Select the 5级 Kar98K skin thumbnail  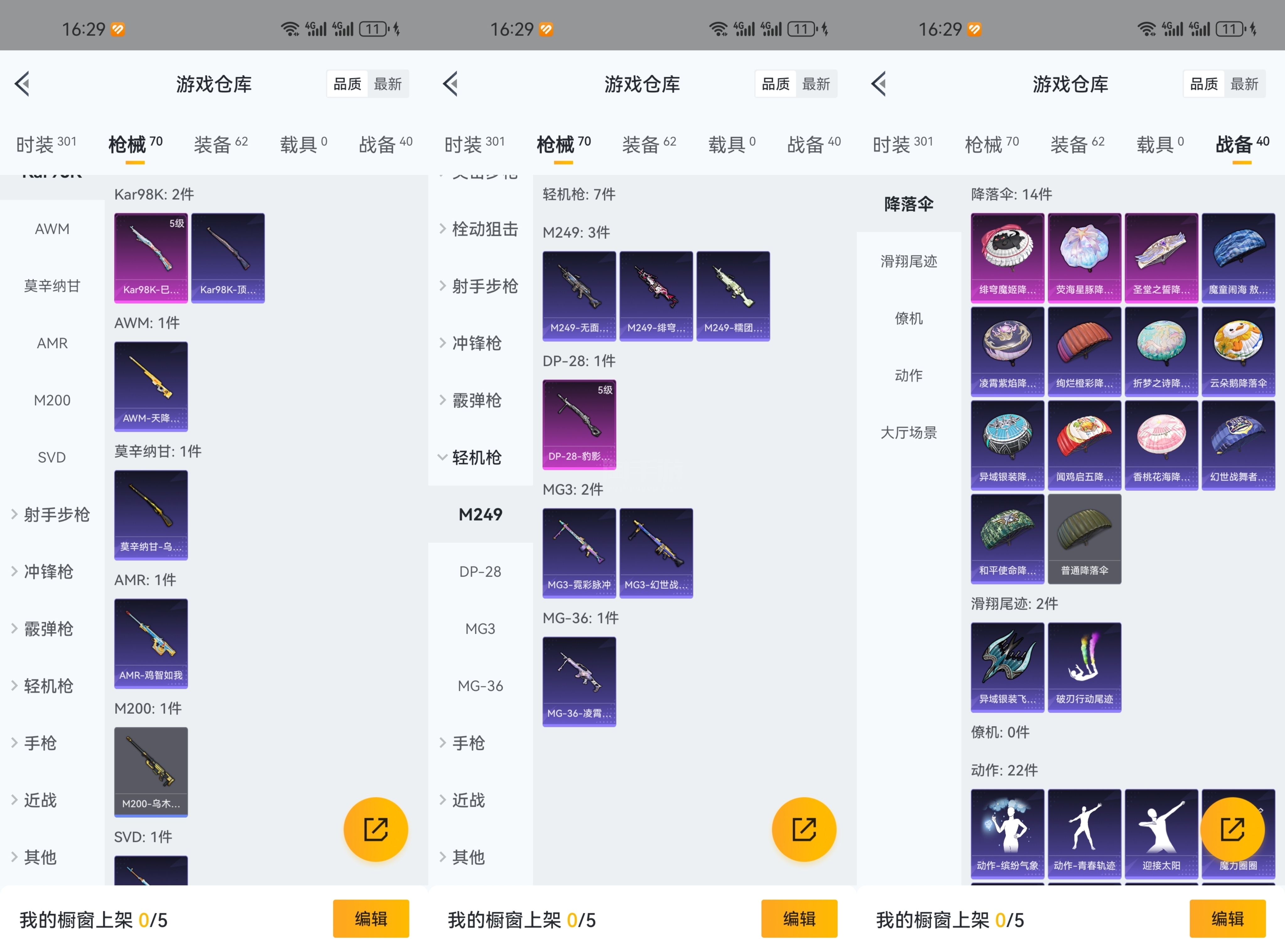click(x=151, y=258)
